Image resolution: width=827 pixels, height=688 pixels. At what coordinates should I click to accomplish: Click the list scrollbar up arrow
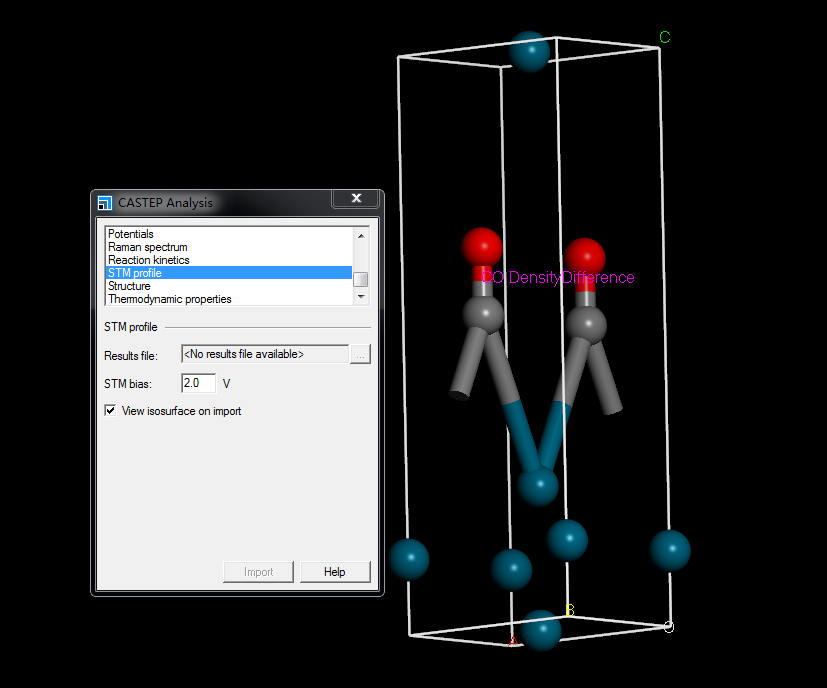pos(361,235)
